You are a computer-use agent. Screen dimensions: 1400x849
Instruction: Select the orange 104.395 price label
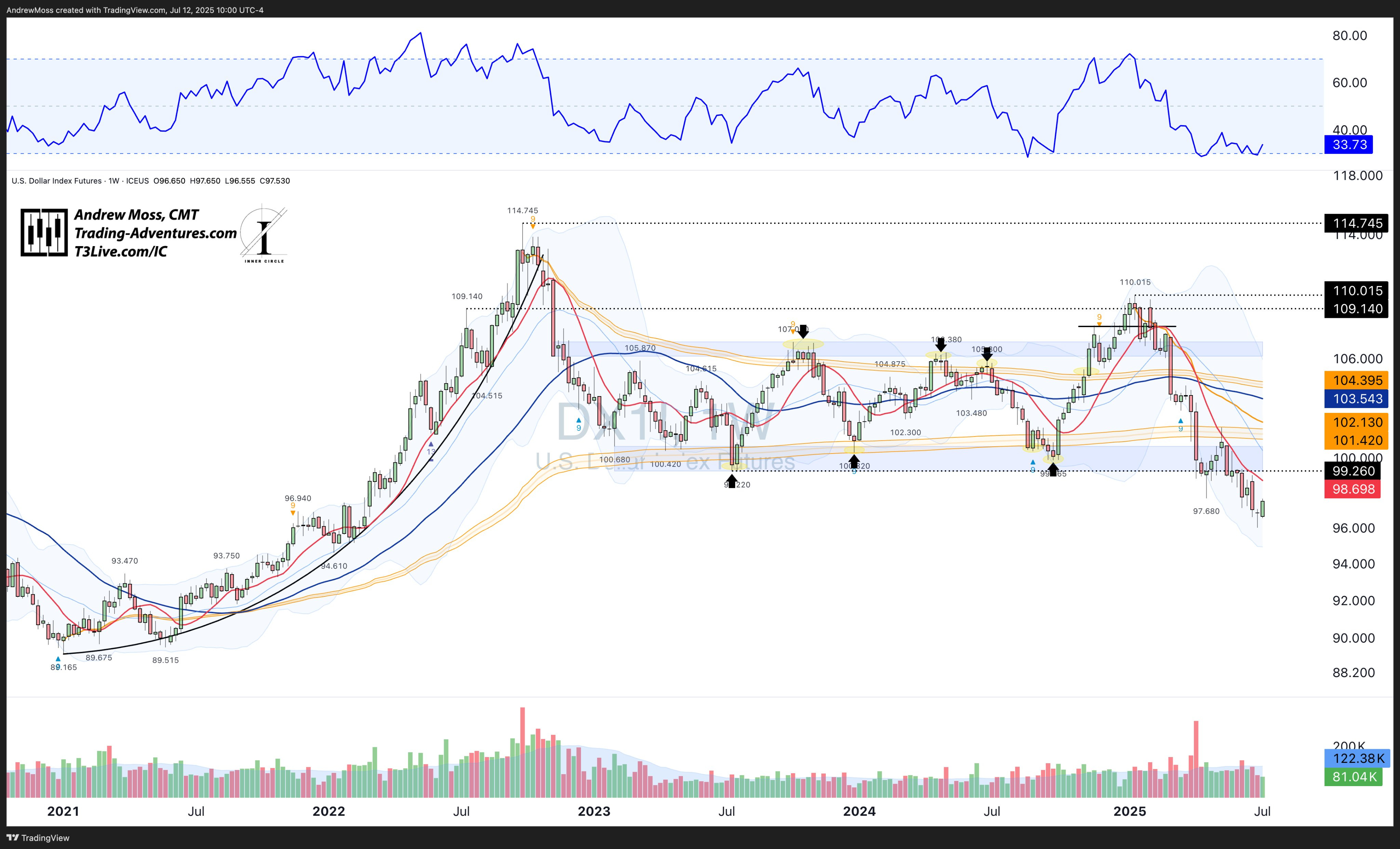(x=1357, y=380)
